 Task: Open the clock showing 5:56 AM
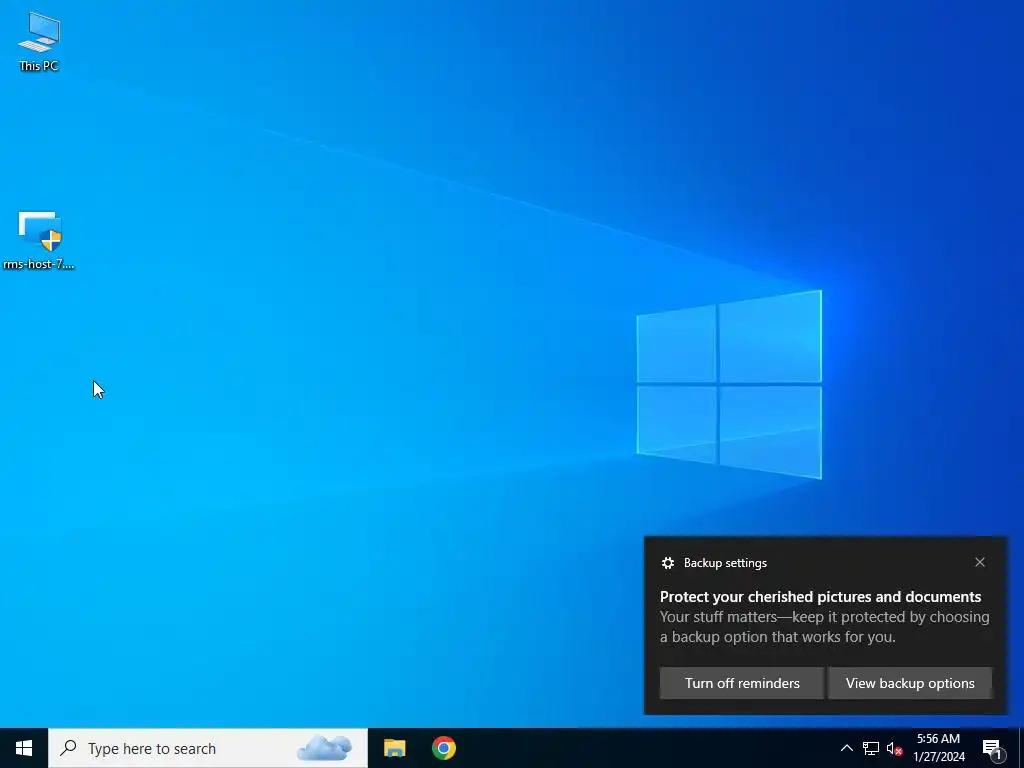pyautogui.click(x=938, y=748)
